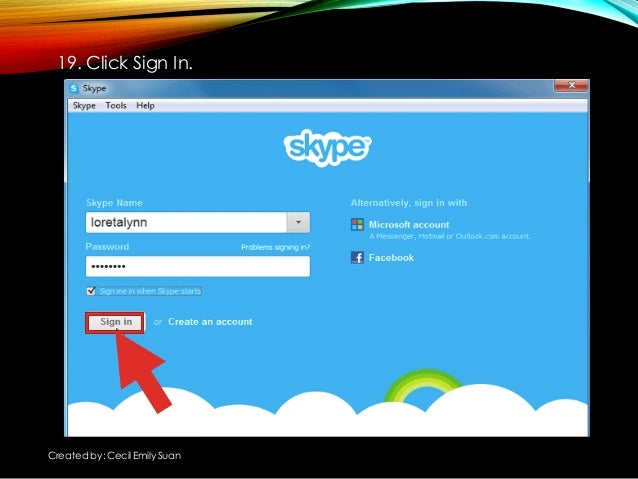638x479 pixels.
Task: Click the Messenger, Hotmail or Outlook.com description text
Action: [x=450, y=236]
